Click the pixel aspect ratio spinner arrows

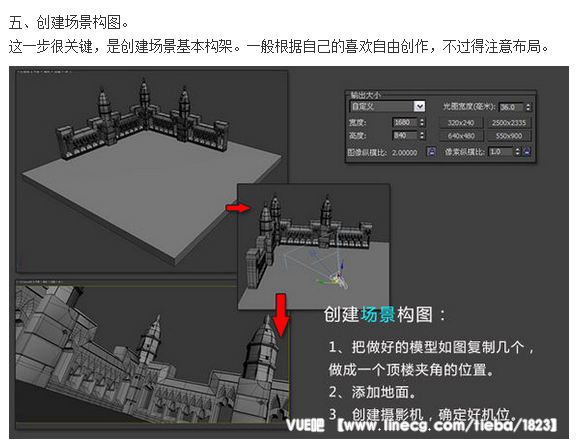(517, 151)
